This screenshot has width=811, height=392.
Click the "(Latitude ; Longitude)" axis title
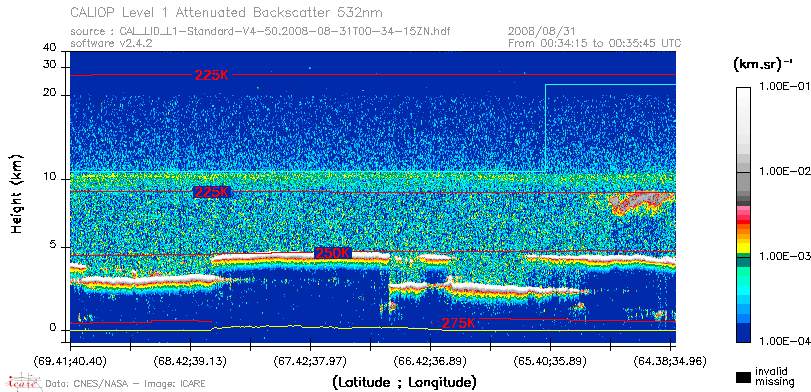tap(404, 383)
